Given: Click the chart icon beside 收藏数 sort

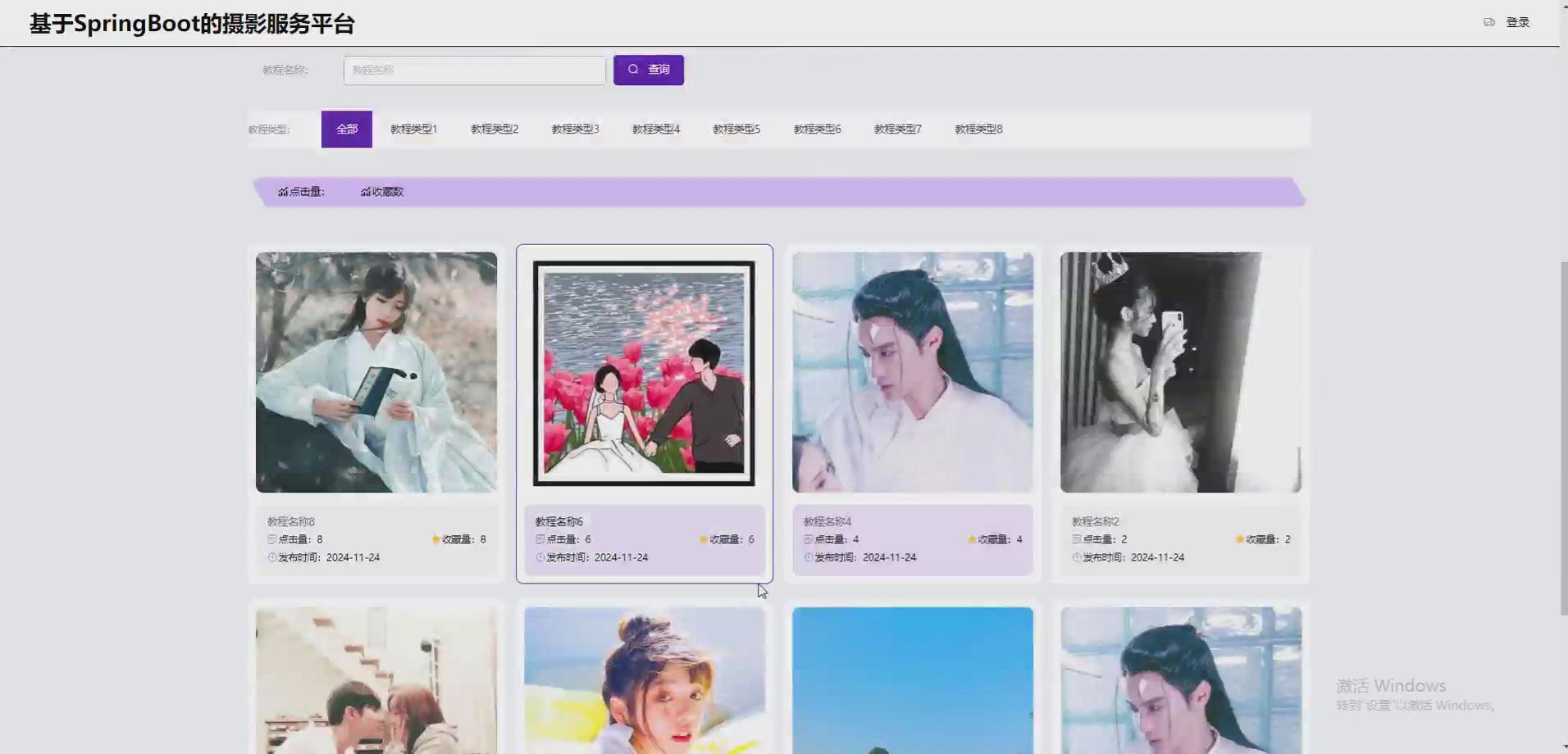Looking at the screenshot, I should pos(366,192).
